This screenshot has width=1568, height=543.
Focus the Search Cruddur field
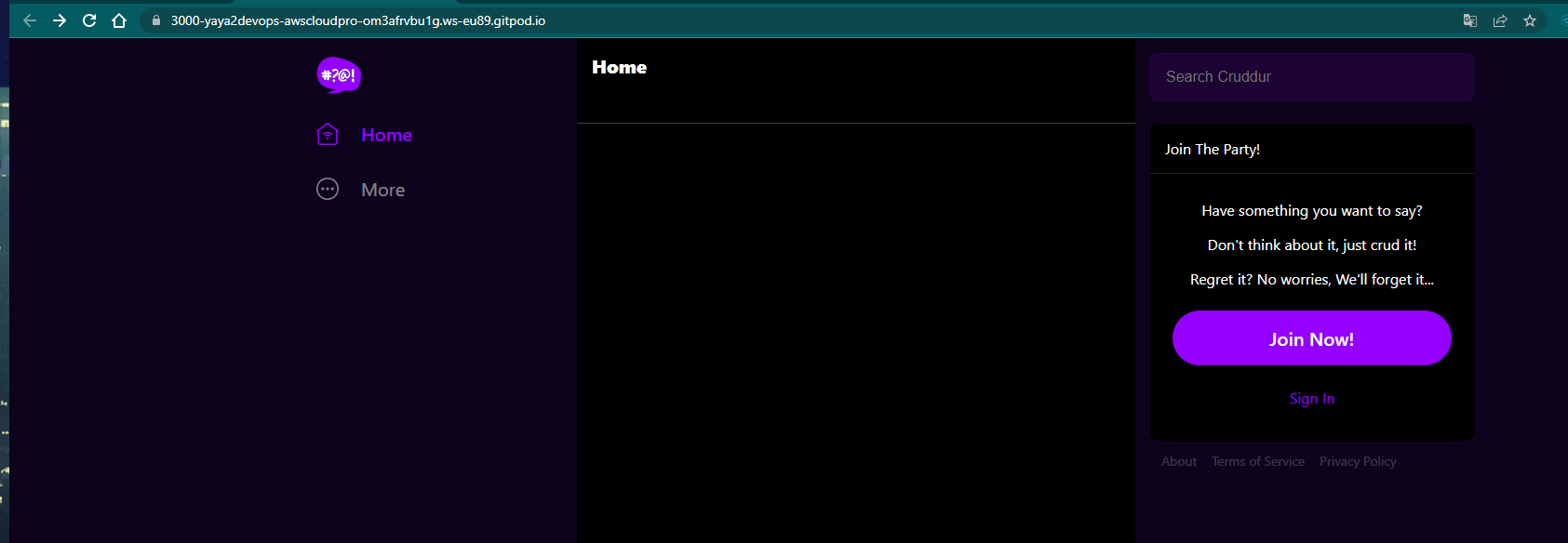tap(1312, 77)
